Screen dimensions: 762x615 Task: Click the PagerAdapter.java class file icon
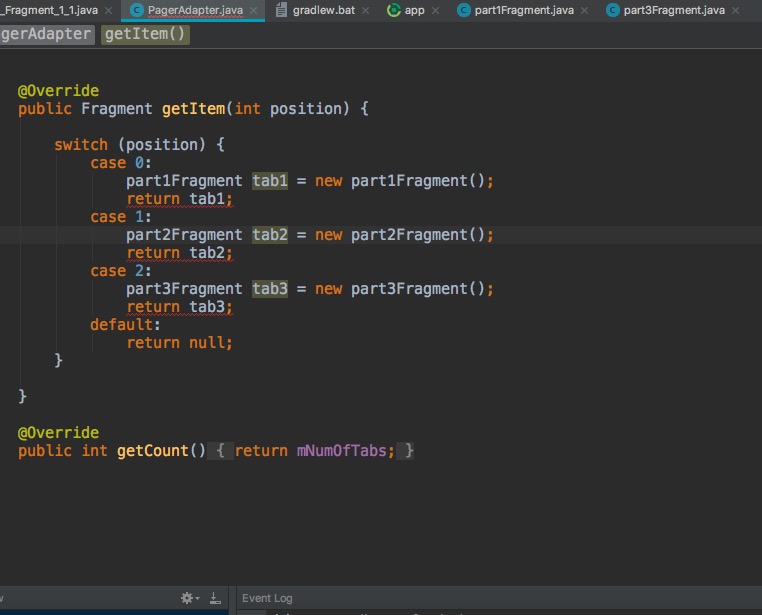tap(137, 10)
